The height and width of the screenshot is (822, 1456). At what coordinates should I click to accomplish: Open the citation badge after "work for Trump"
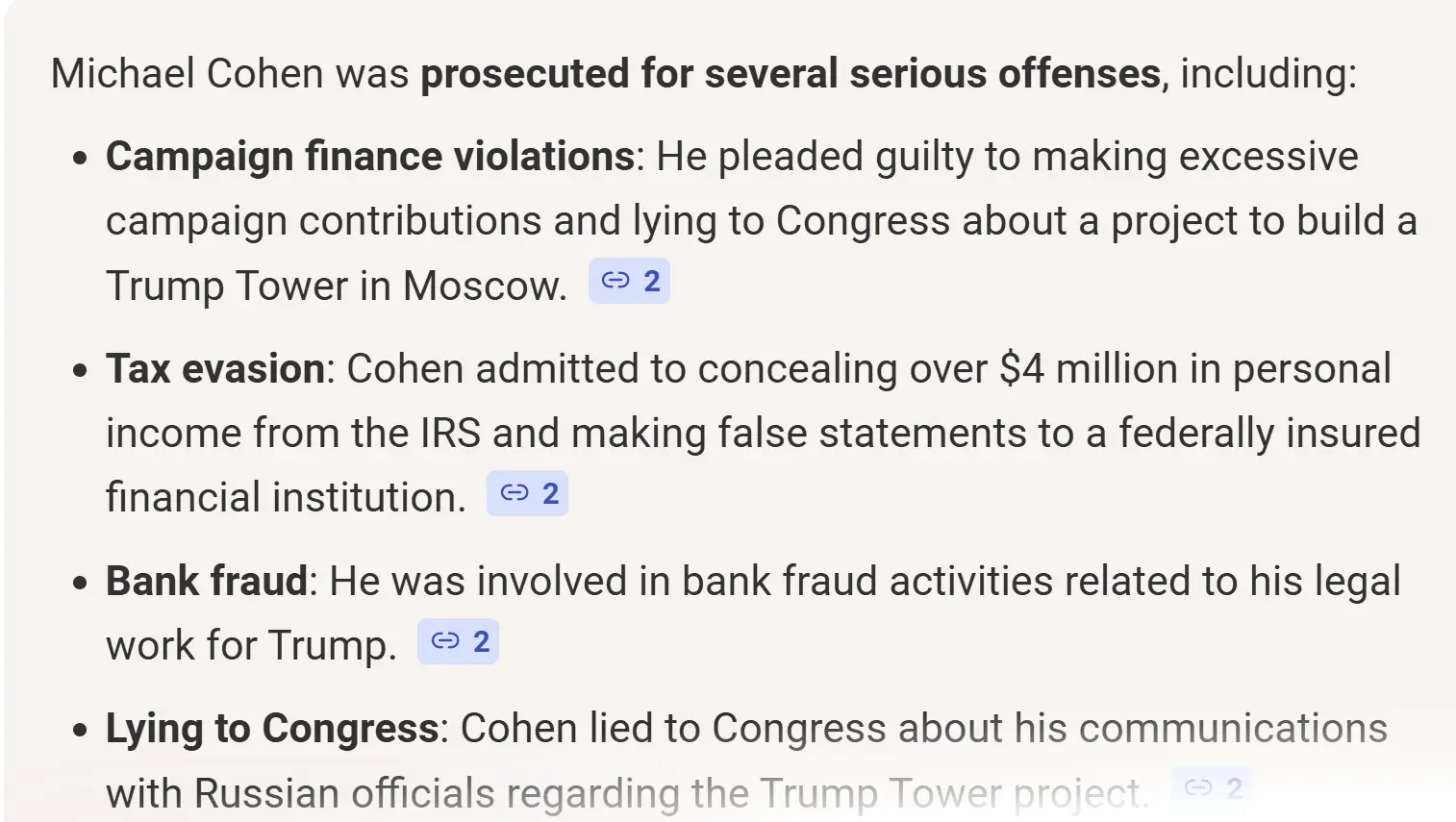[458, 641]
